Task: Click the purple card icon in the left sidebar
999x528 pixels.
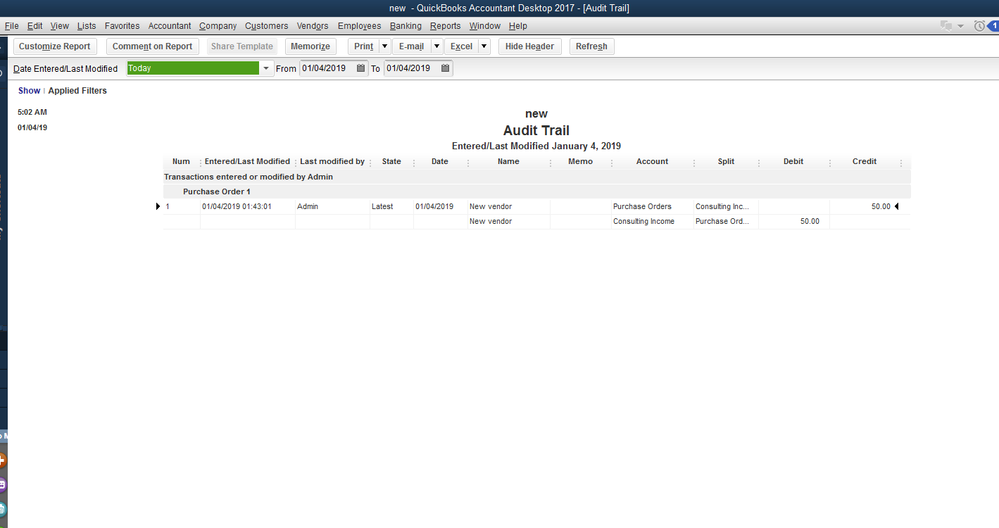Action: click(x=3, y=485)
